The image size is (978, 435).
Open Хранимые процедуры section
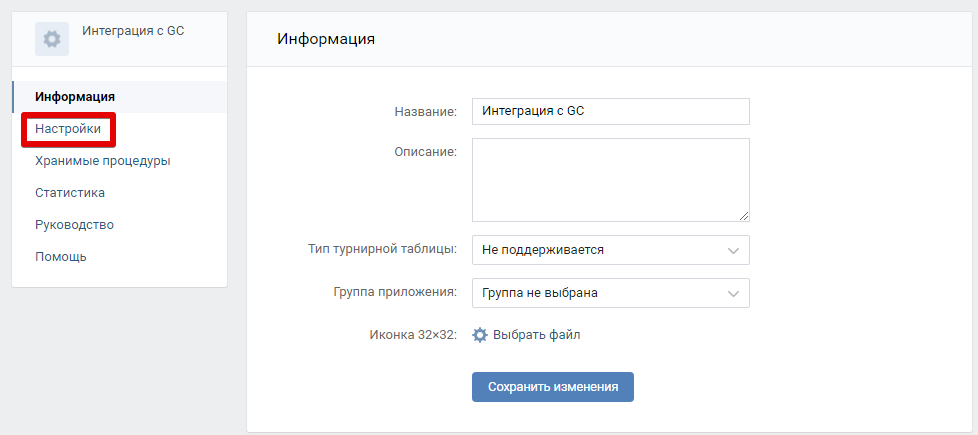(x=103, y=161)
